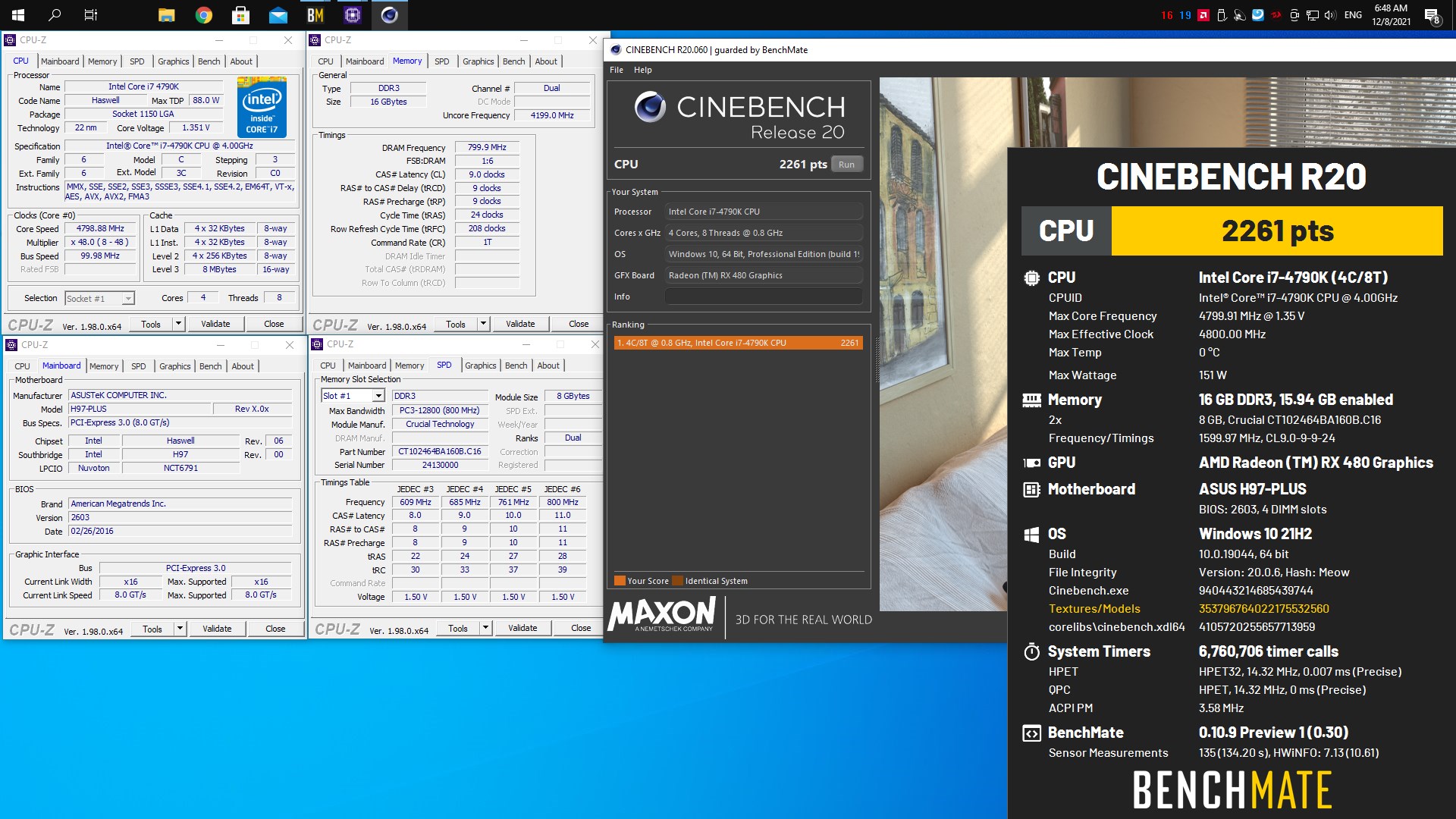Screen dimensions: 1456x819
Task: Click the CPU chip icon in BenchMate panel
Action: [1031, 278]
